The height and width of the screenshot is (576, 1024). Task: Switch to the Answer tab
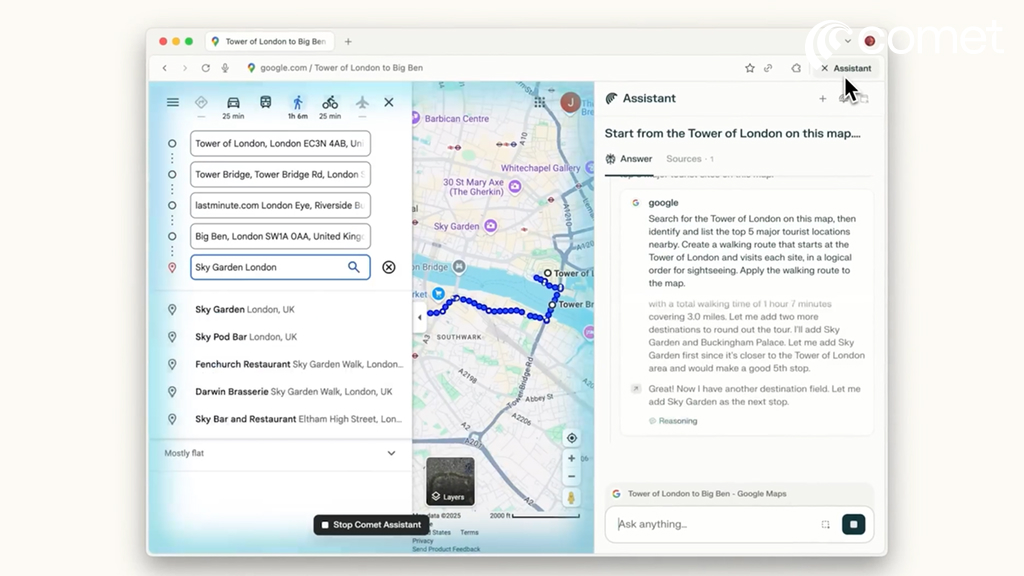(629, 159)
